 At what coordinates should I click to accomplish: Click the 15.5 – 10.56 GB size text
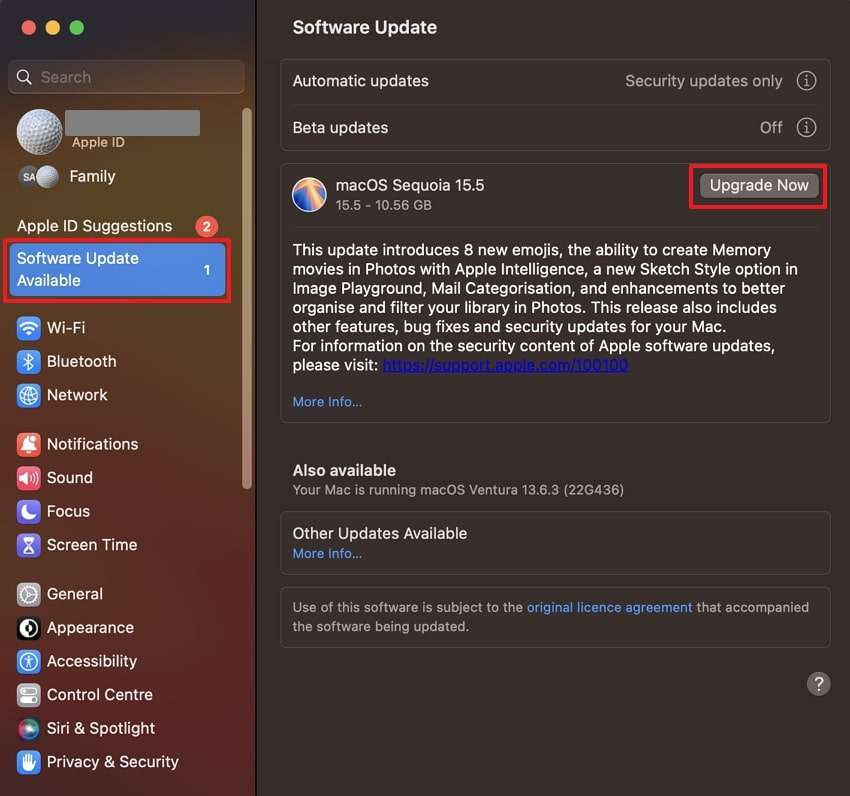(x=383, y=206)
